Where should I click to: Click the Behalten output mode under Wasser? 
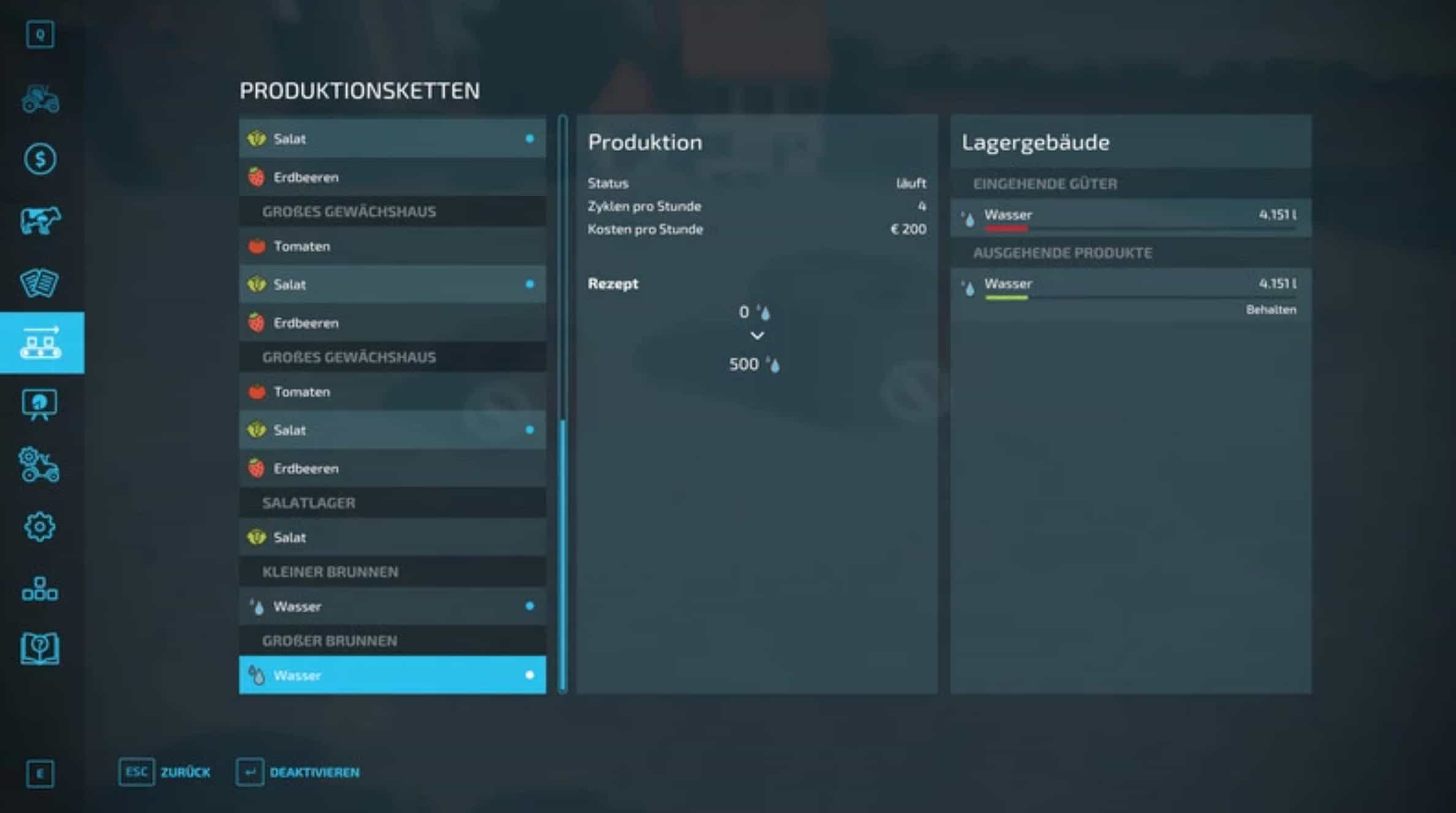coord(1270,310)
